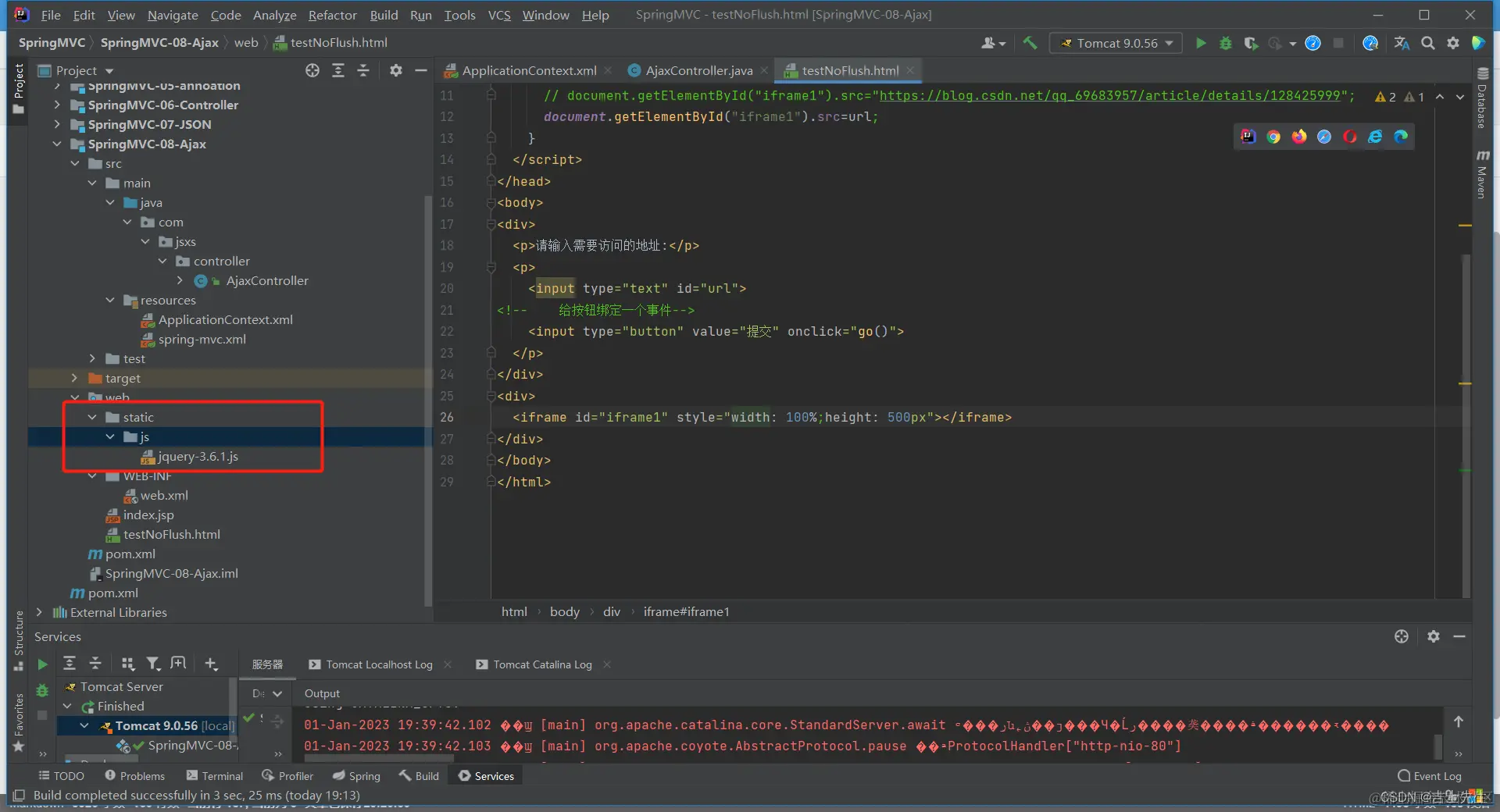The width and height of the screenshot is (1500, 812).
Task: Expand the SpringMVC-07-JSON module
Action: 57,124
